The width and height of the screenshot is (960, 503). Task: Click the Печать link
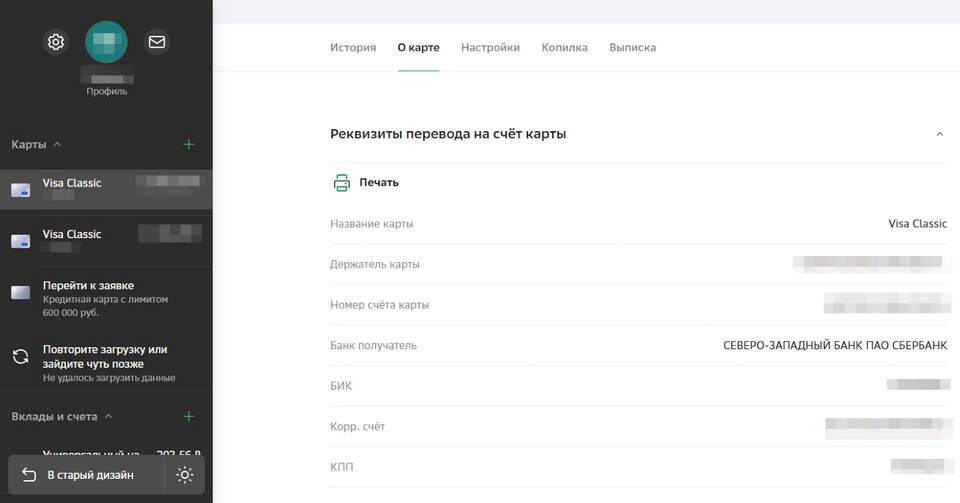[x=379, y=182]
